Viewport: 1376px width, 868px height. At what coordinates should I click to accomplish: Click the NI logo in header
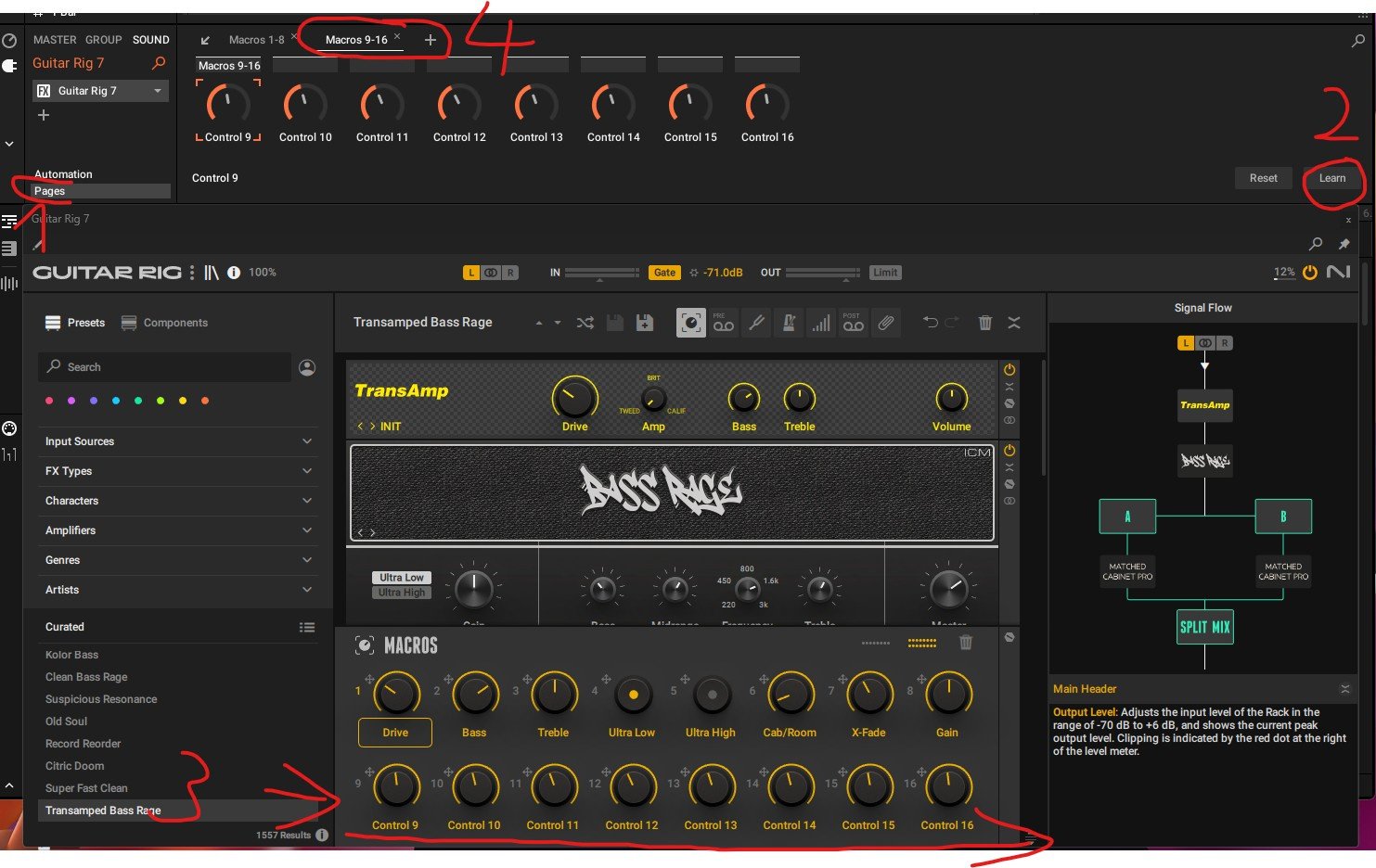(x=1338, y=272)
